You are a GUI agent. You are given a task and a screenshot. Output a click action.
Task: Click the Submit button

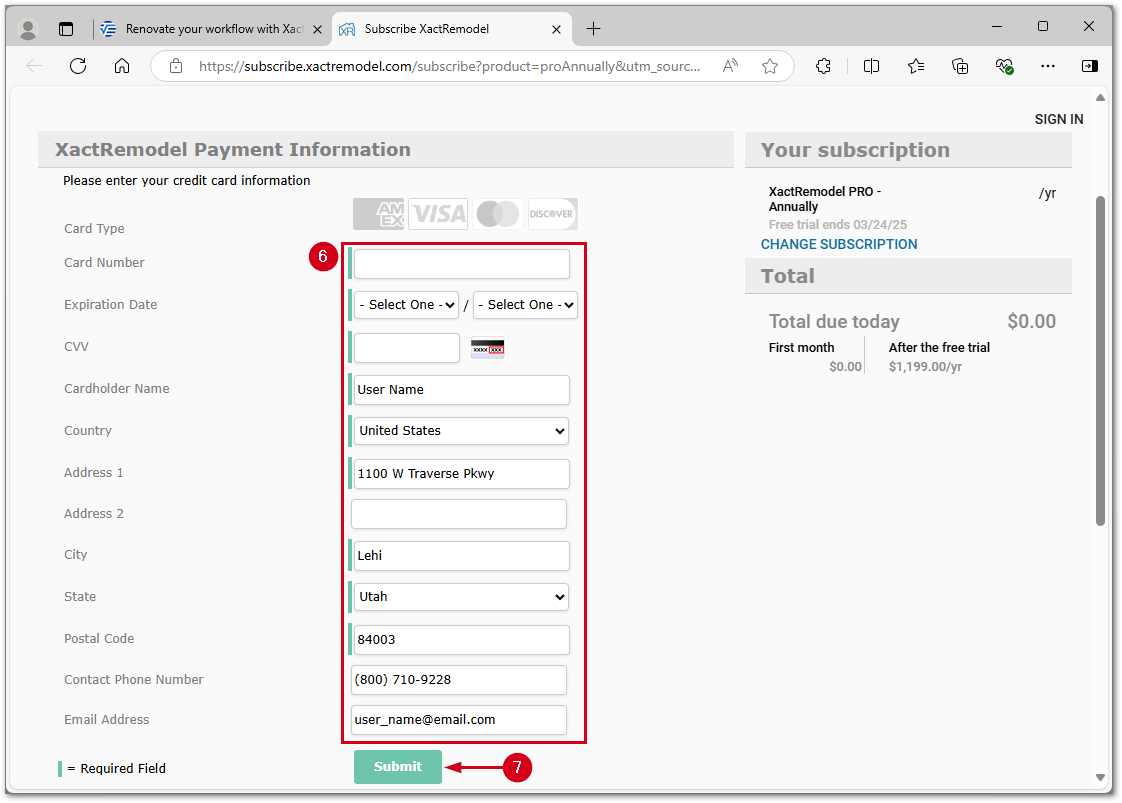click(398, 766)
